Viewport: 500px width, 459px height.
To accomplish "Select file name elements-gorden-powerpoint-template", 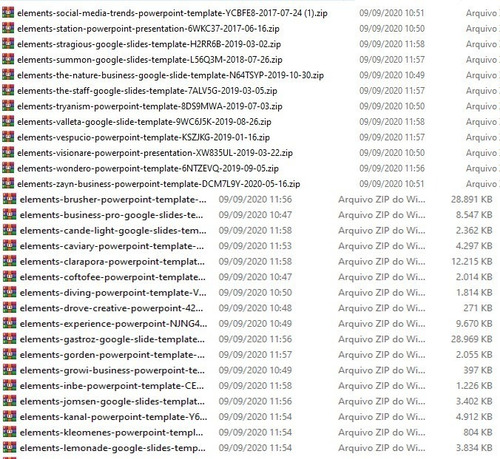I will 112,355.
